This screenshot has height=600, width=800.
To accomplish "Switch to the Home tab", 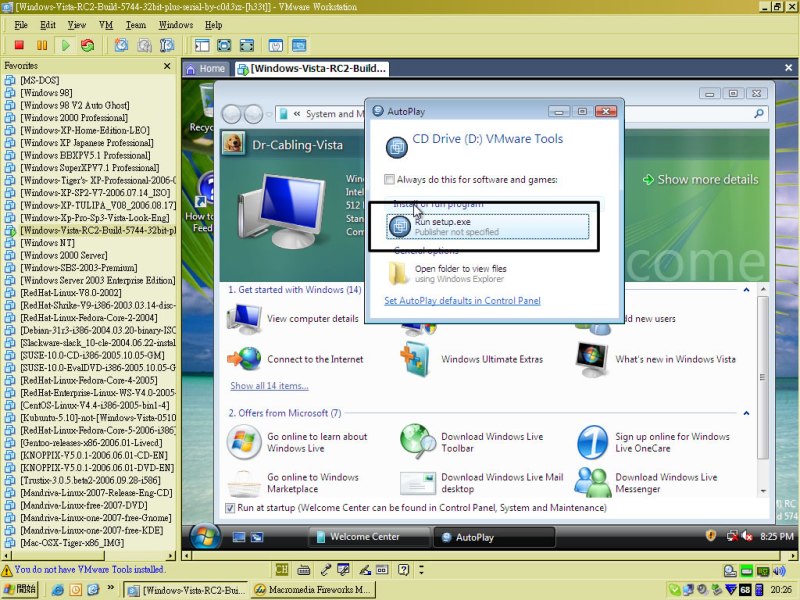I will pyautogui.click(x=206, y=68).
